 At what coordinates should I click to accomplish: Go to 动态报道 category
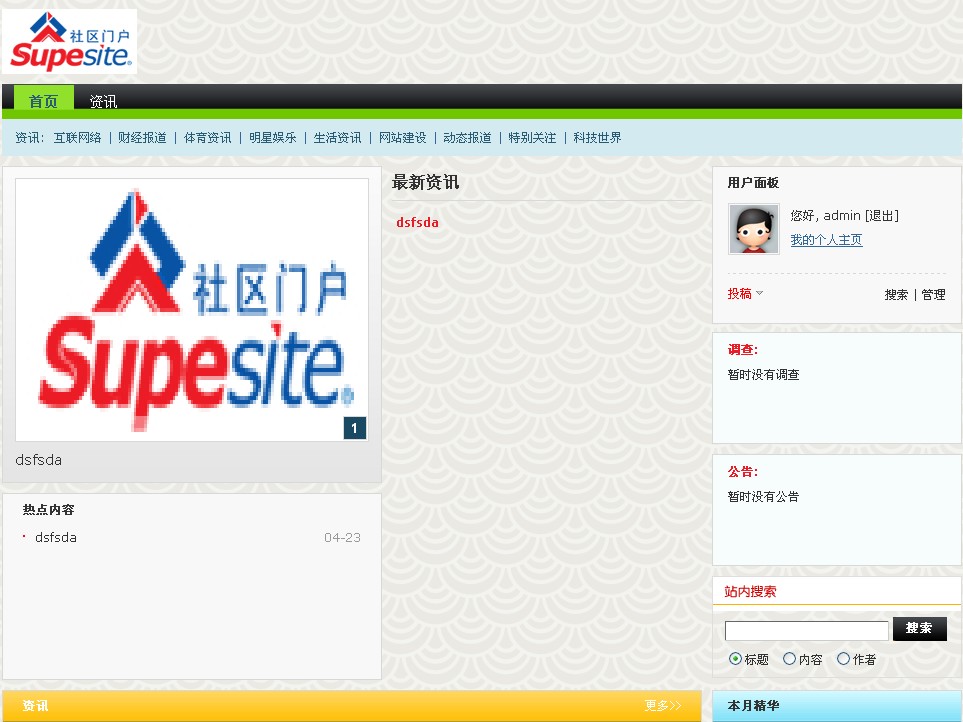467,138
